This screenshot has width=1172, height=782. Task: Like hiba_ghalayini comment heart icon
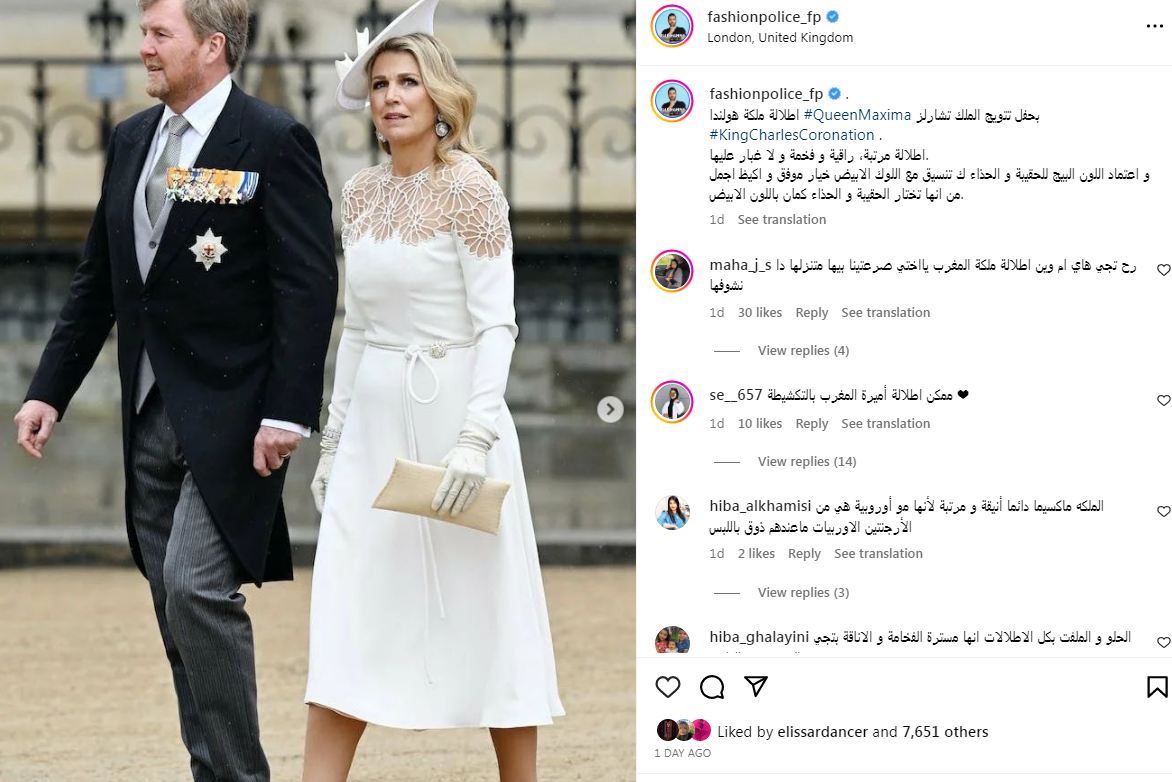[1164, 642]
